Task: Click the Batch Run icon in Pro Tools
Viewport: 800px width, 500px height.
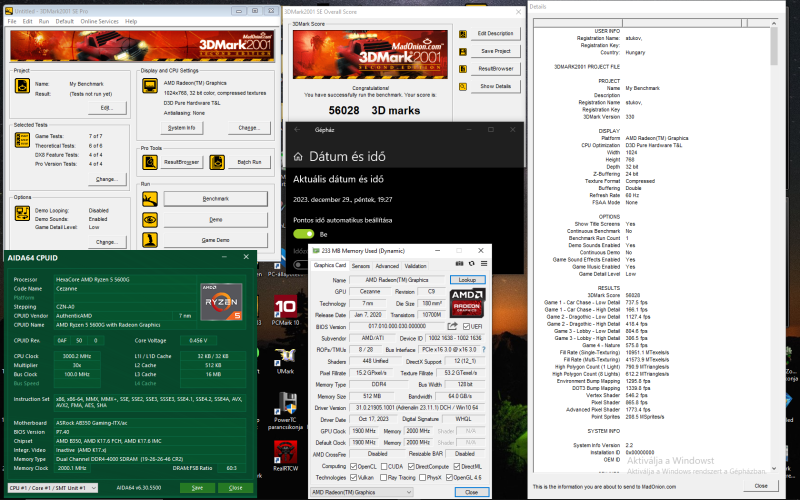Action: click(217, 162)
